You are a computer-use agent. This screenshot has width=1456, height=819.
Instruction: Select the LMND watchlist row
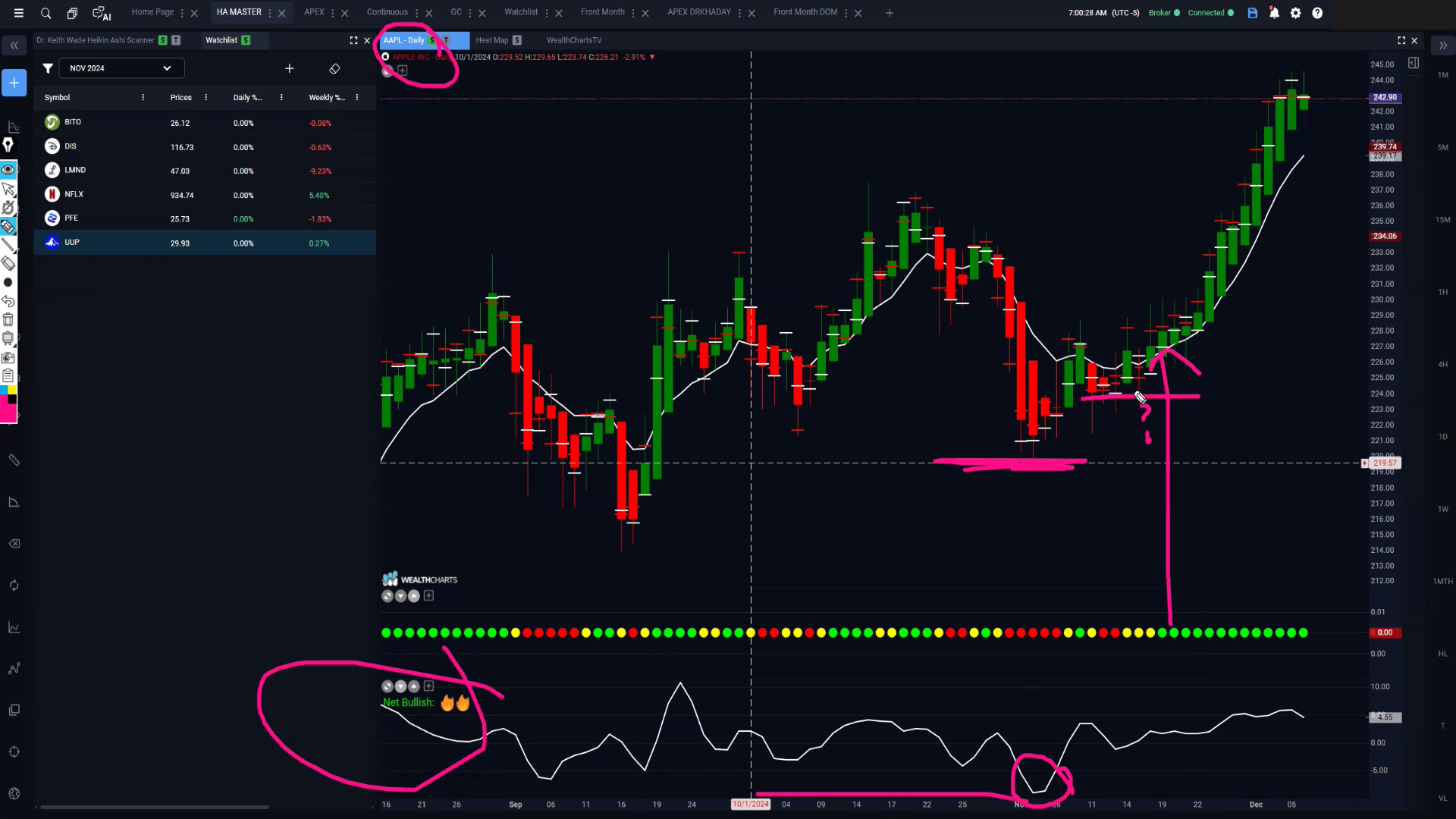pos(205,171)
